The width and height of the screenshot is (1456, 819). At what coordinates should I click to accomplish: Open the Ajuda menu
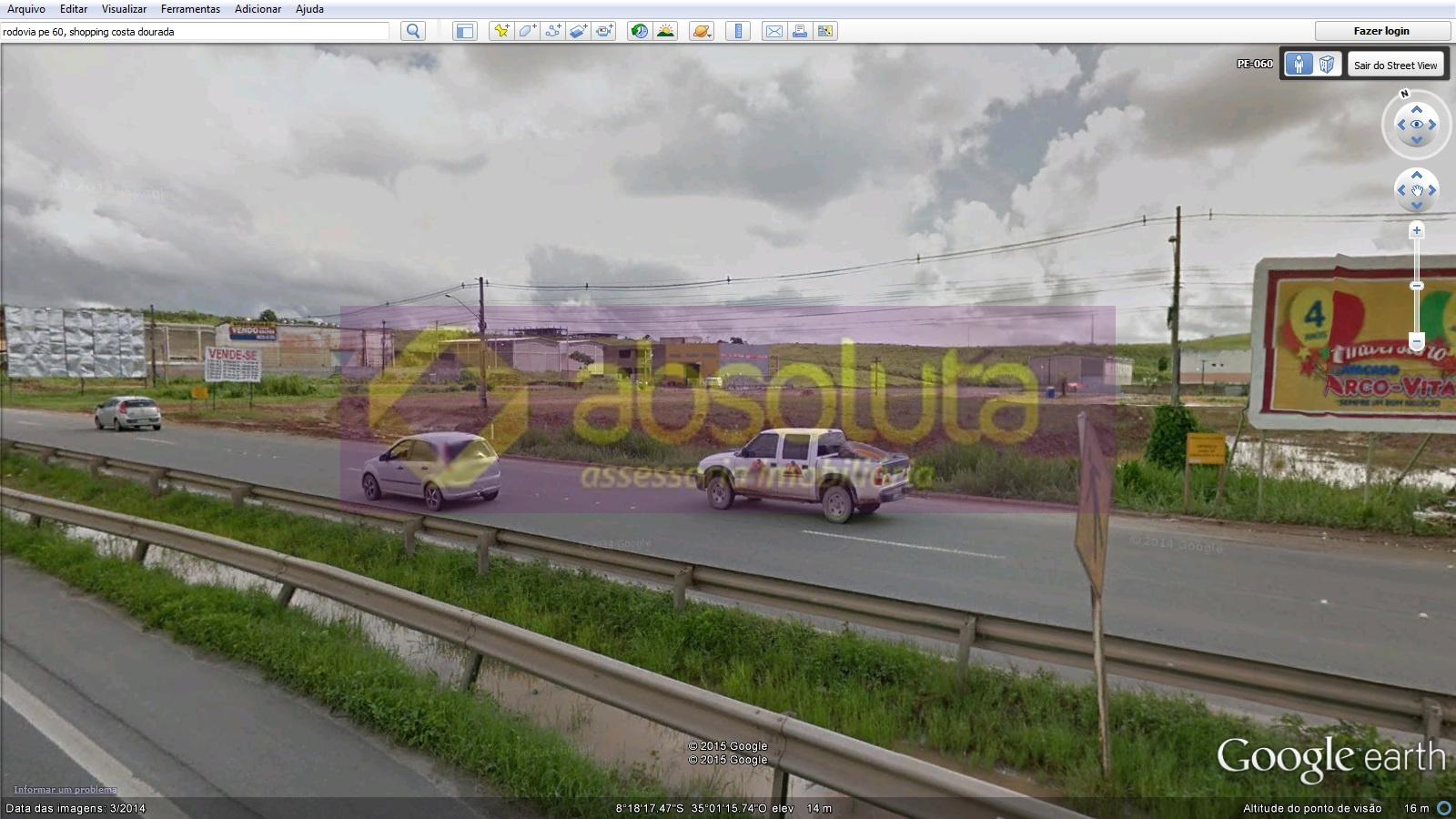pyautogui.click(x=309, y=9)
